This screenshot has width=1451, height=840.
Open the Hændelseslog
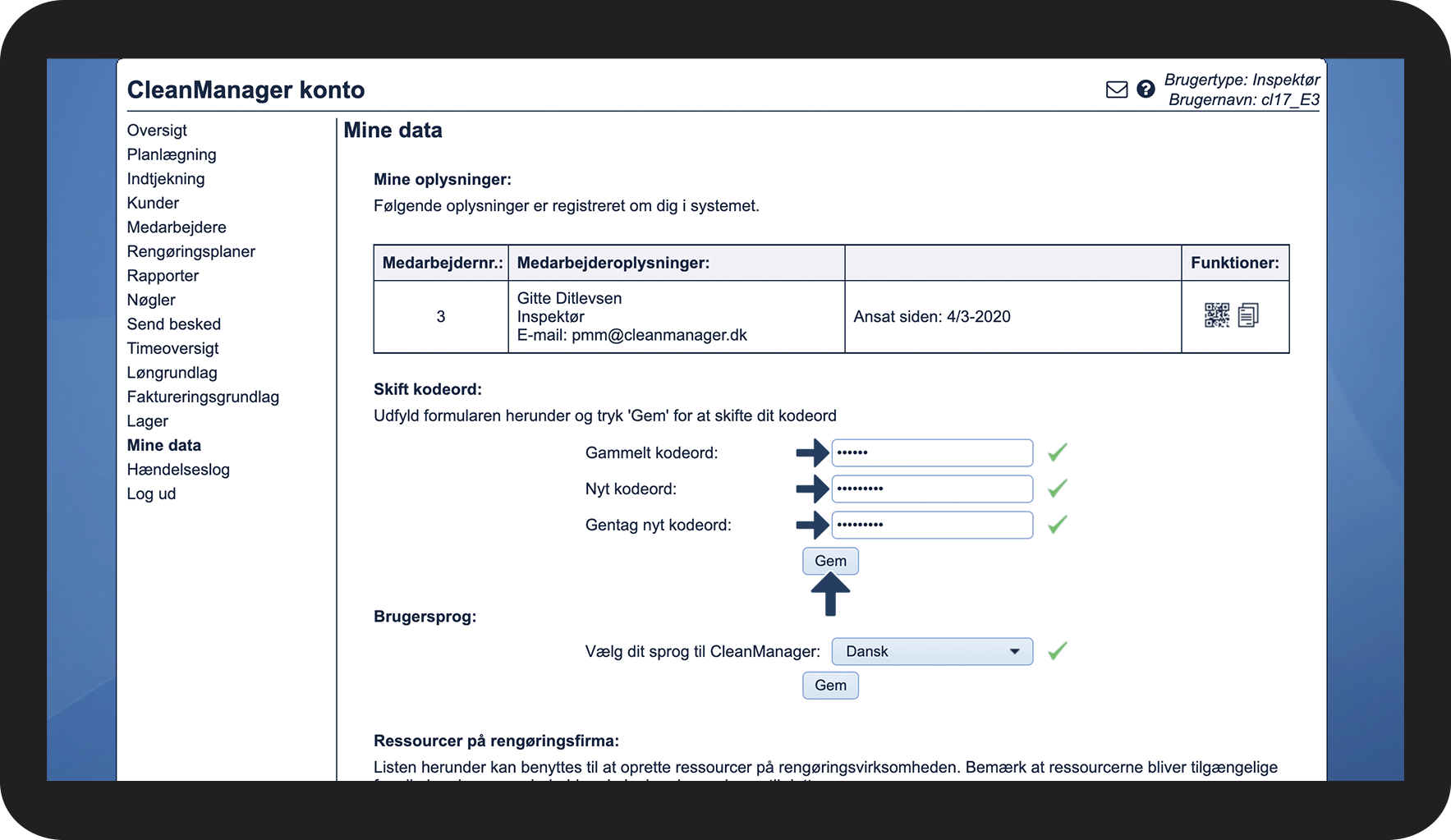pyautogui.click(x=178, y=470)
